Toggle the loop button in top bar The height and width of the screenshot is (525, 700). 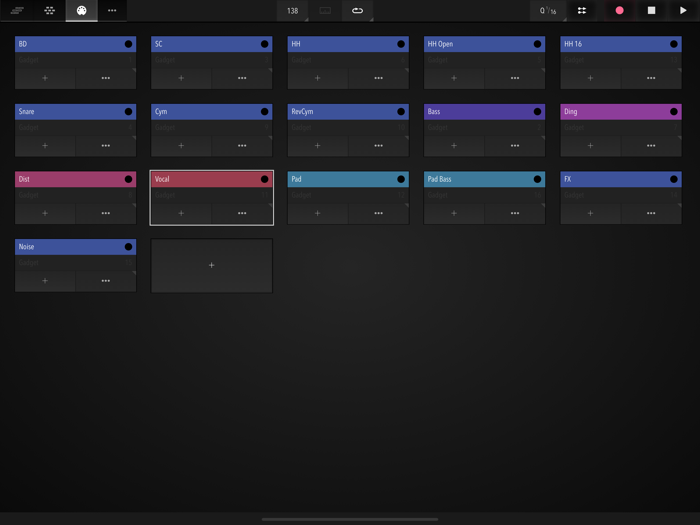357,11
